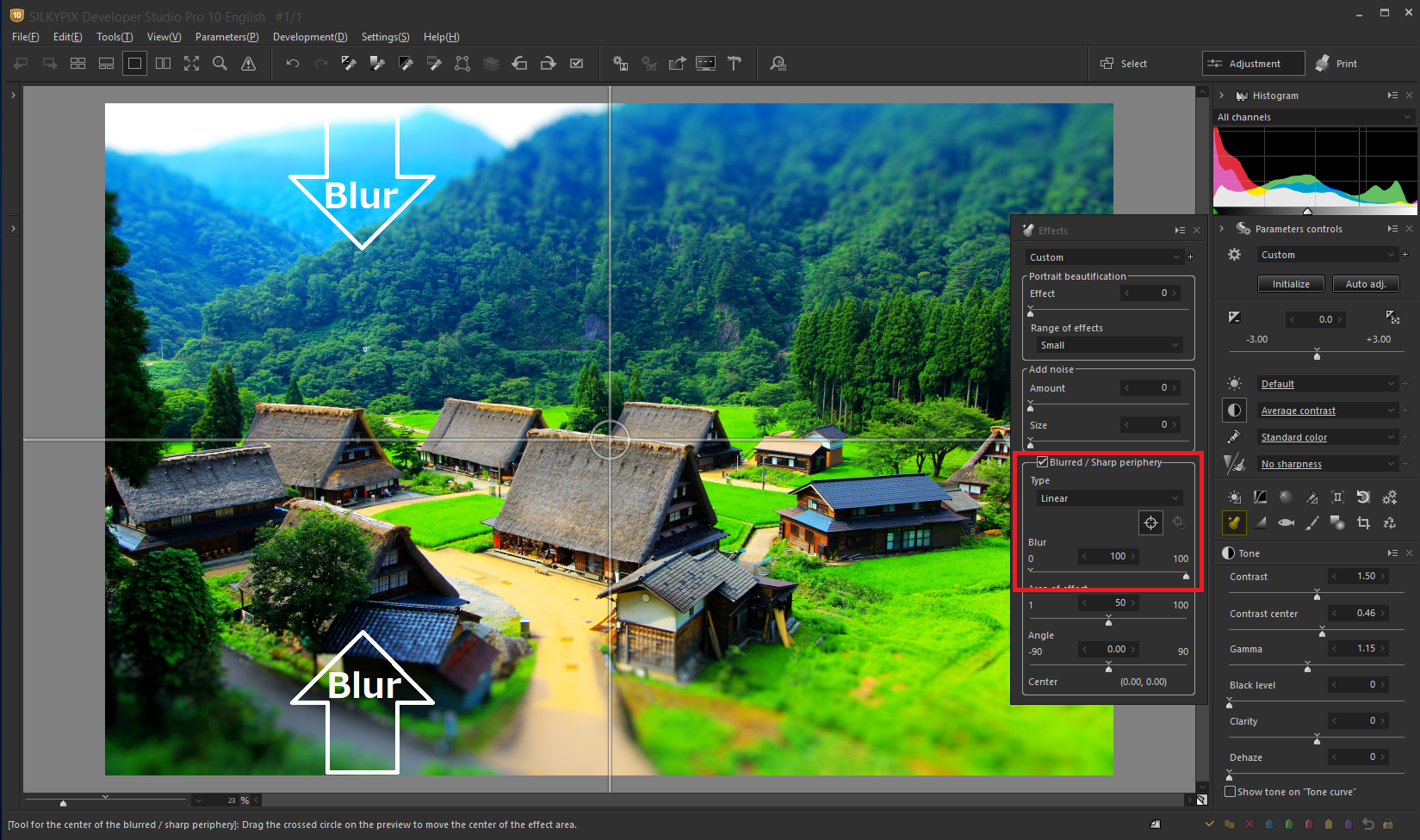
Task: Open the fisheye lens correction icon
Action: tap(1286, 522)
